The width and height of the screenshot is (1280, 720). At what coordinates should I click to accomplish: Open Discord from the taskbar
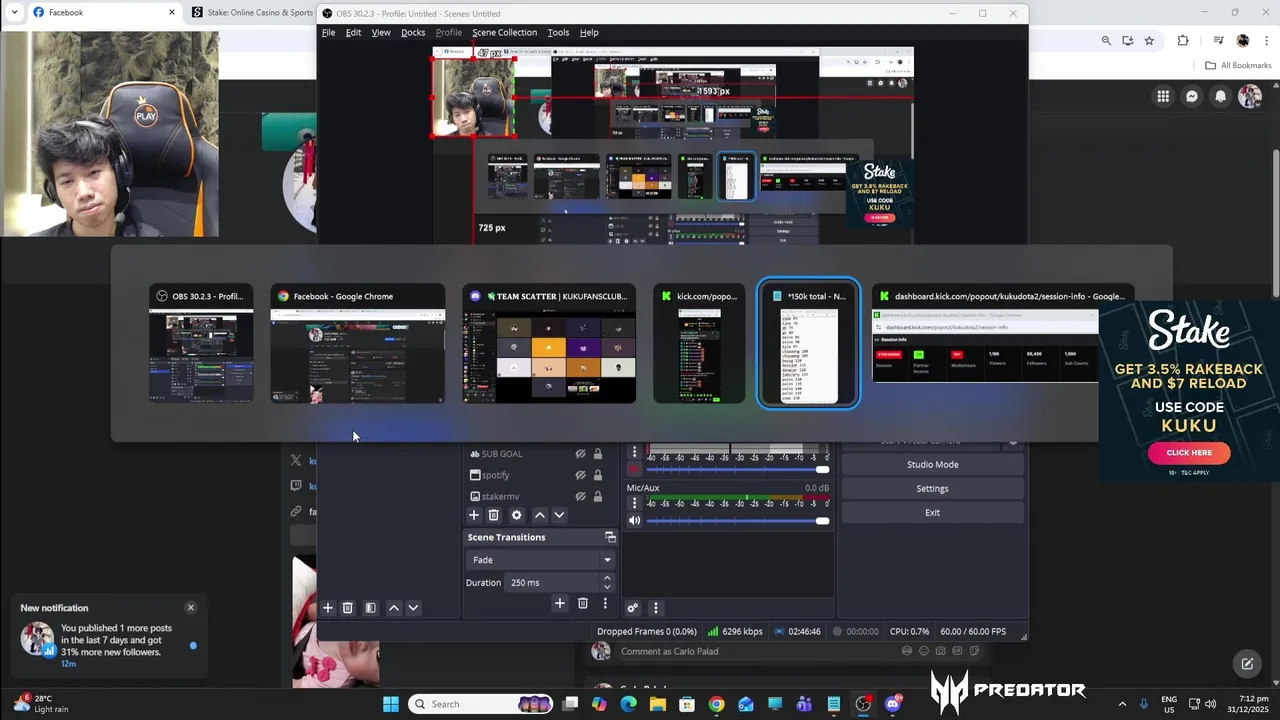[x=893, y=704]
